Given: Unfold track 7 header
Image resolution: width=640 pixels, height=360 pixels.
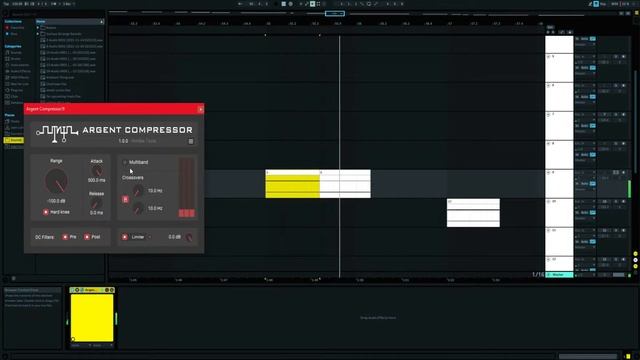Looking at the screenshot, I should (549, 115).
